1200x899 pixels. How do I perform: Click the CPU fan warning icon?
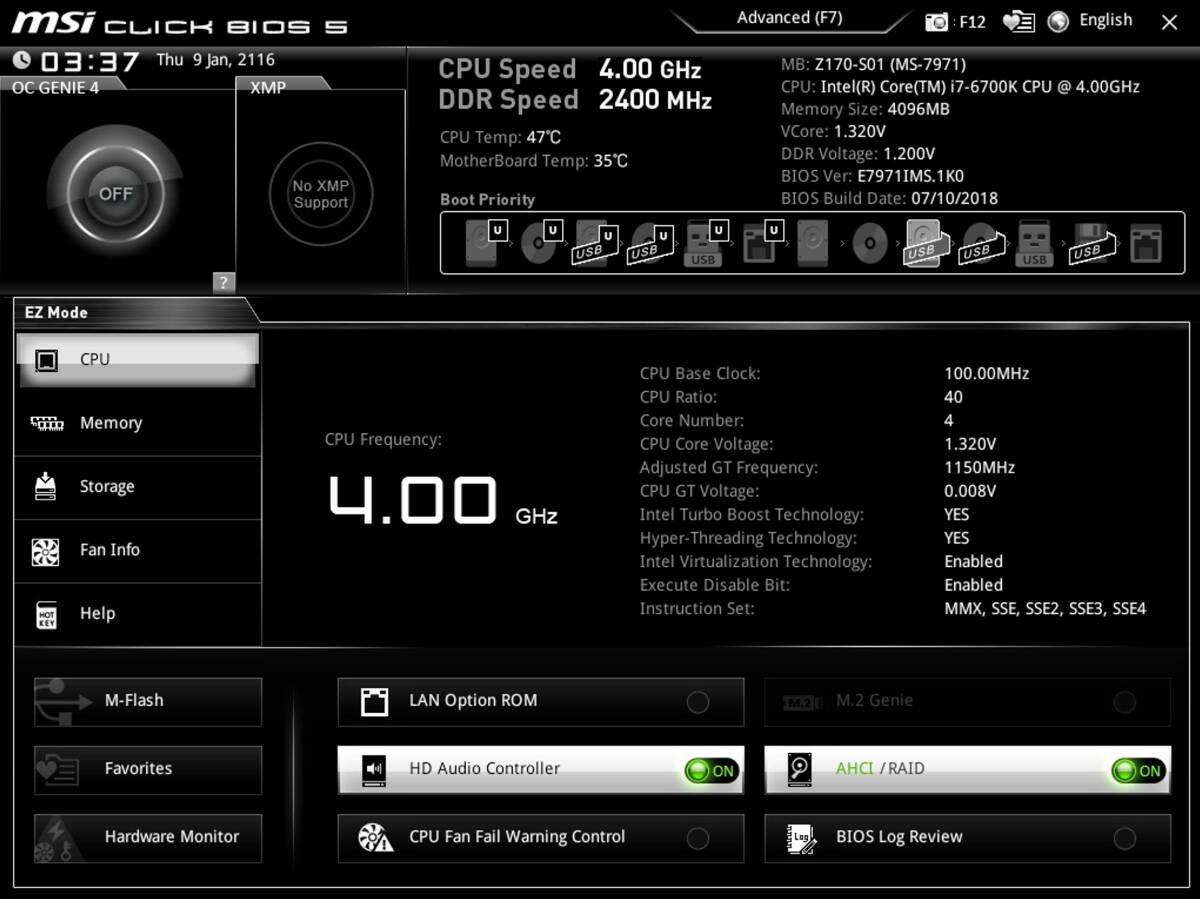pyautogui.click(x=375, y=837)
